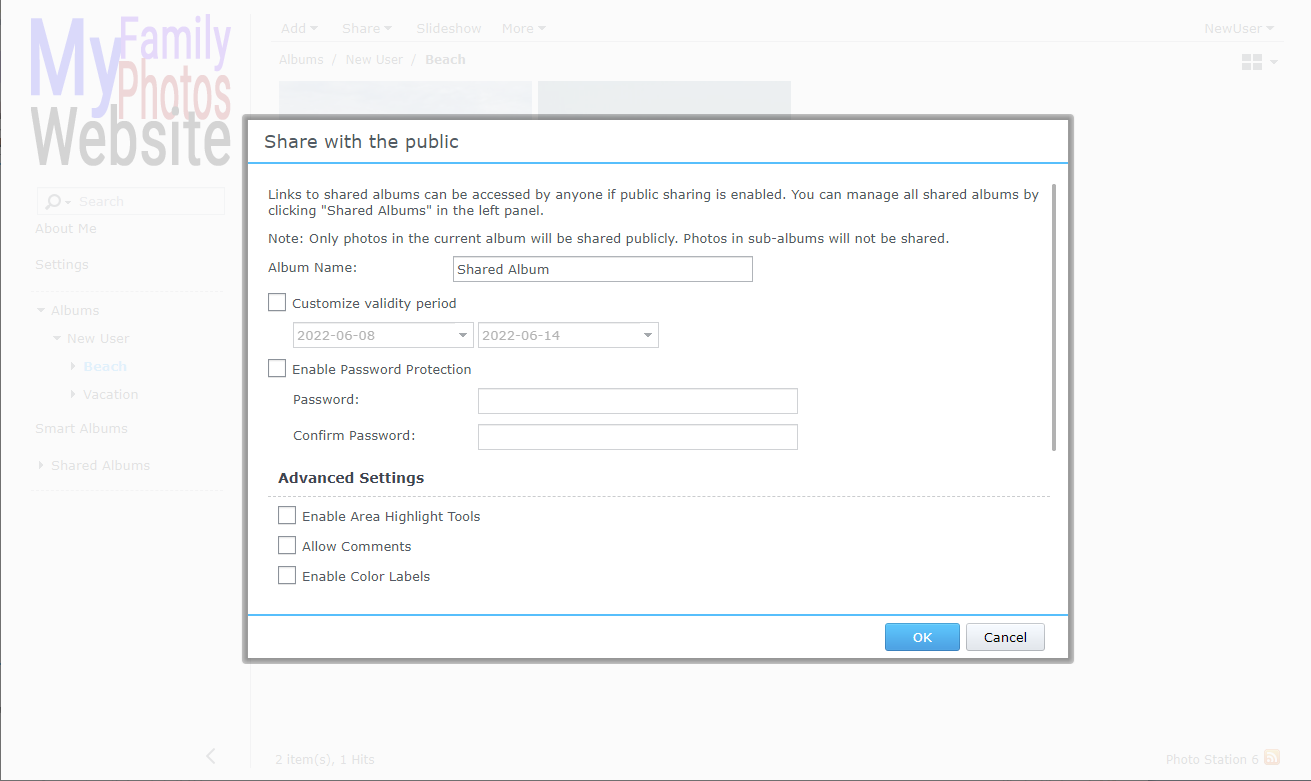
Task: Tick Enable Password Protection checkbox
Action: point(277,369)
